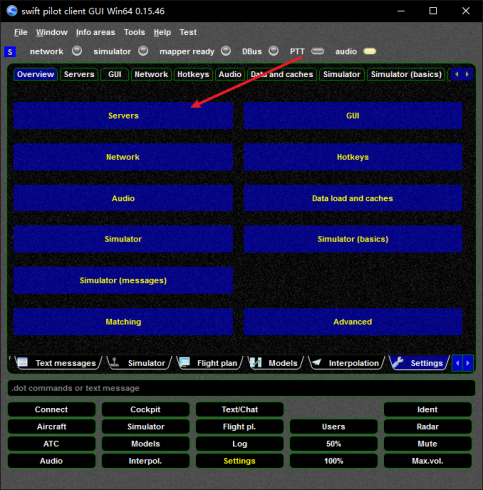Open the Test menu

pyautogui.click(x=188, y=32)
